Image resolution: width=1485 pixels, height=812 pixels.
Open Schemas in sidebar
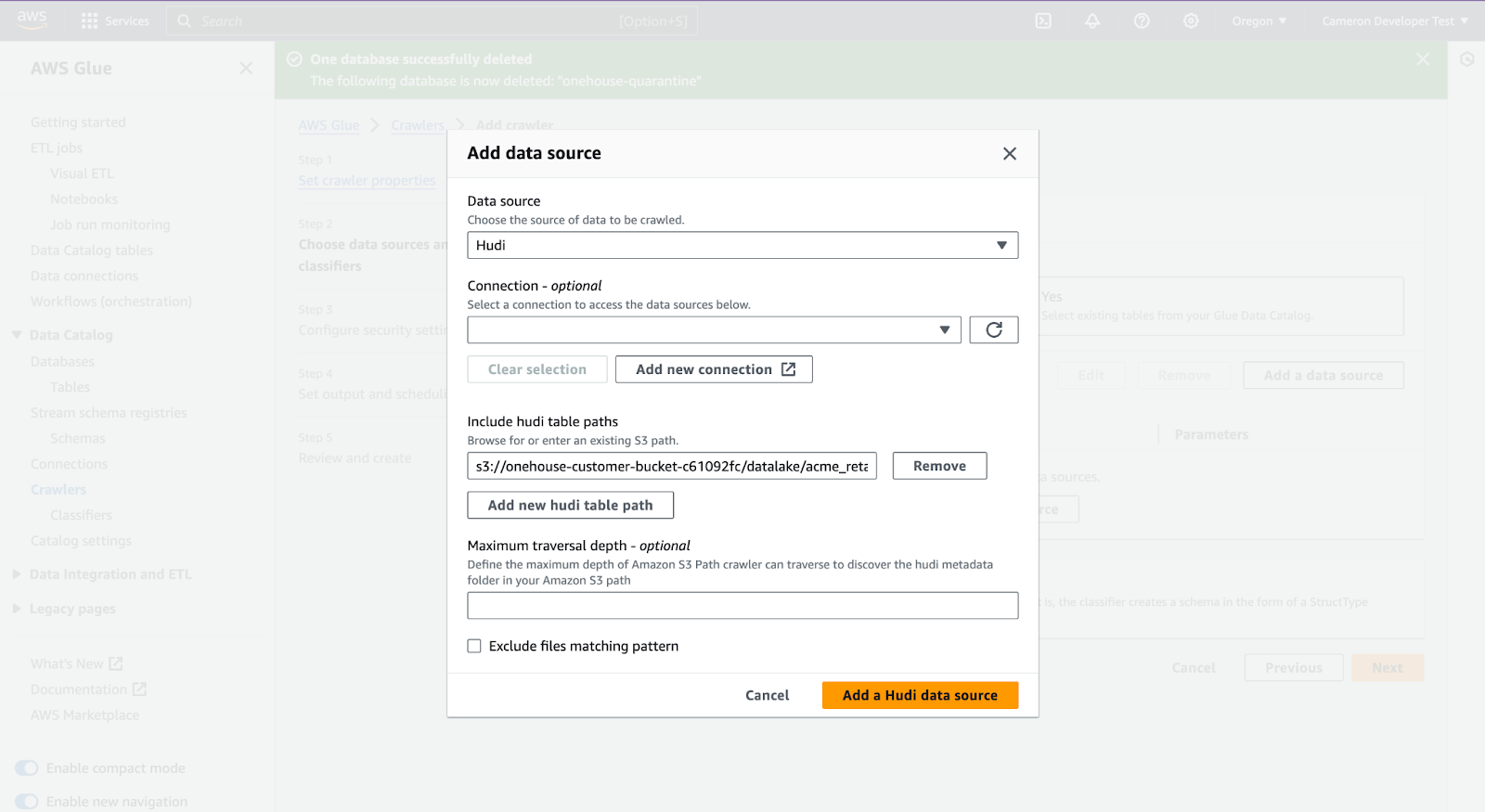point(78,438)
